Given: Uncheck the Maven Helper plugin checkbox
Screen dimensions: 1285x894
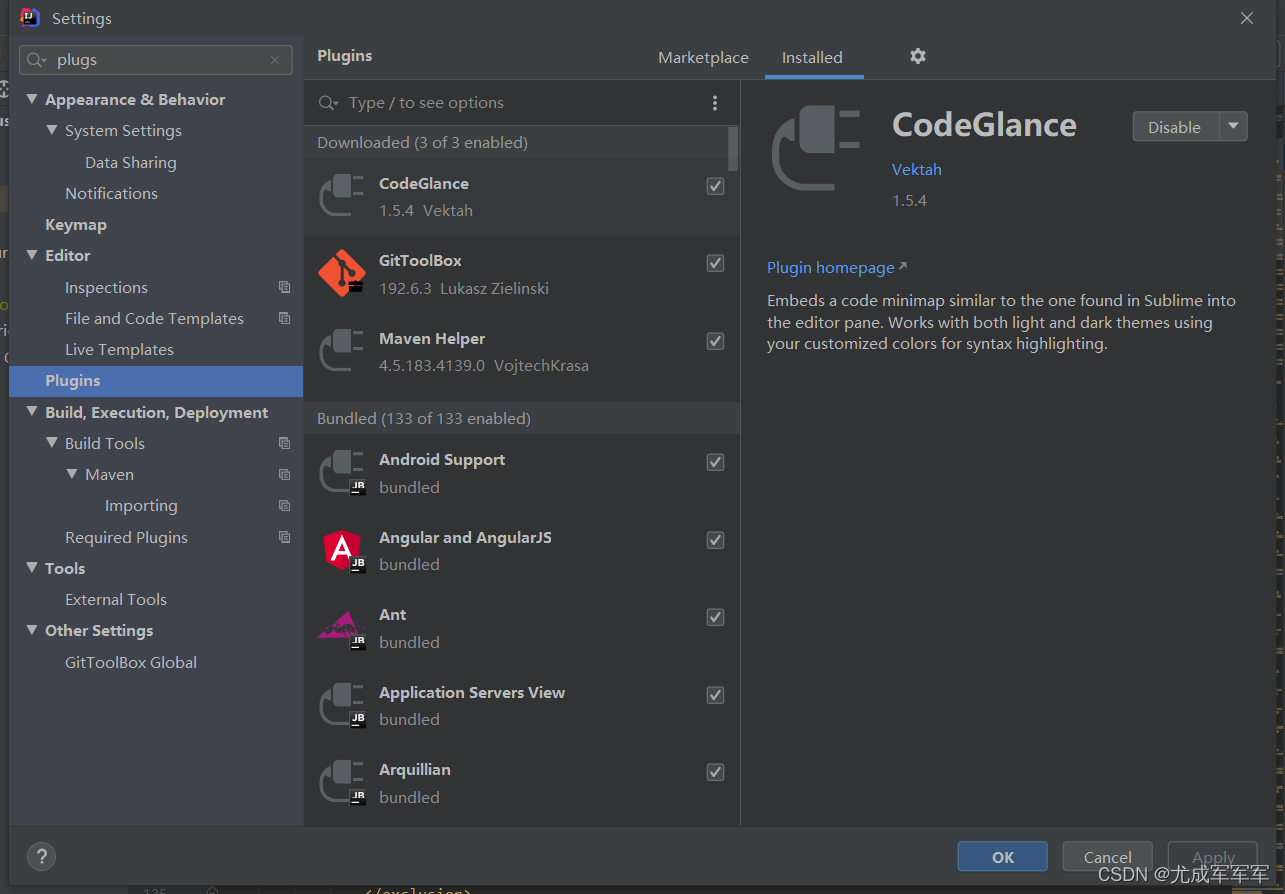Looking at the screenshot, I should 715,341.
